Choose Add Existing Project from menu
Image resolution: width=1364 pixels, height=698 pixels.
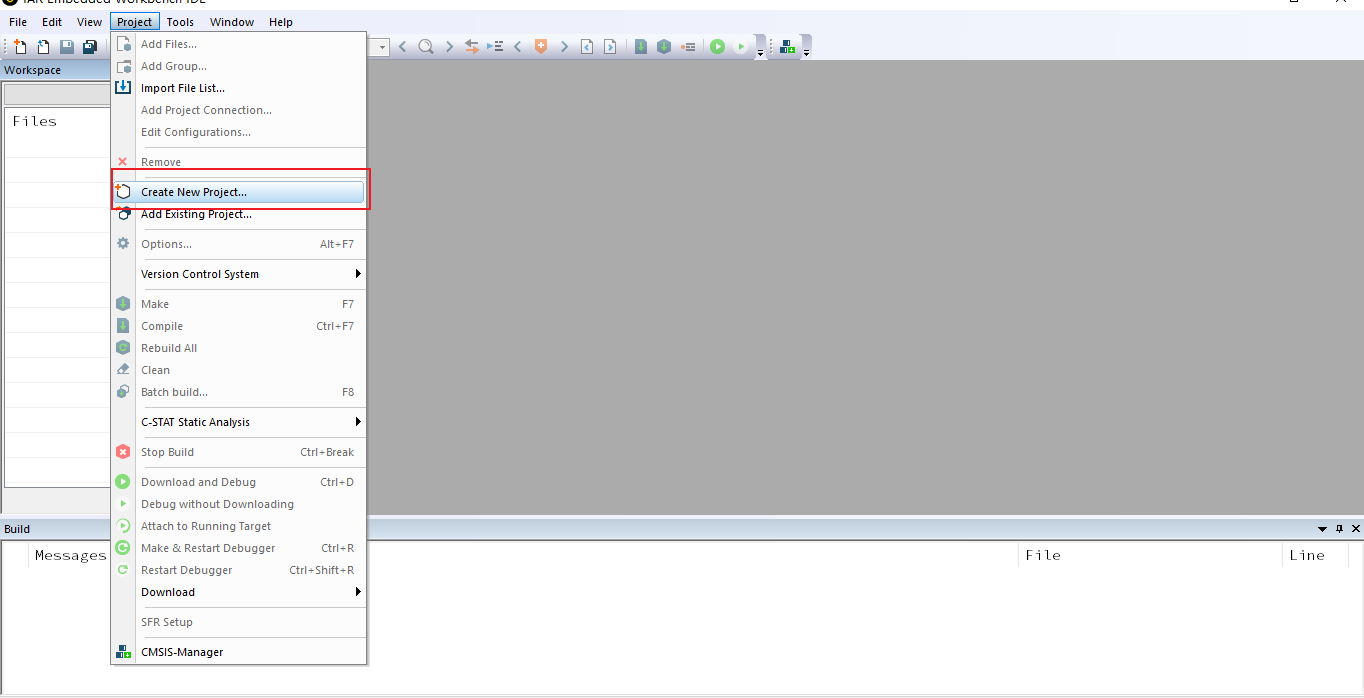[196, 214]
